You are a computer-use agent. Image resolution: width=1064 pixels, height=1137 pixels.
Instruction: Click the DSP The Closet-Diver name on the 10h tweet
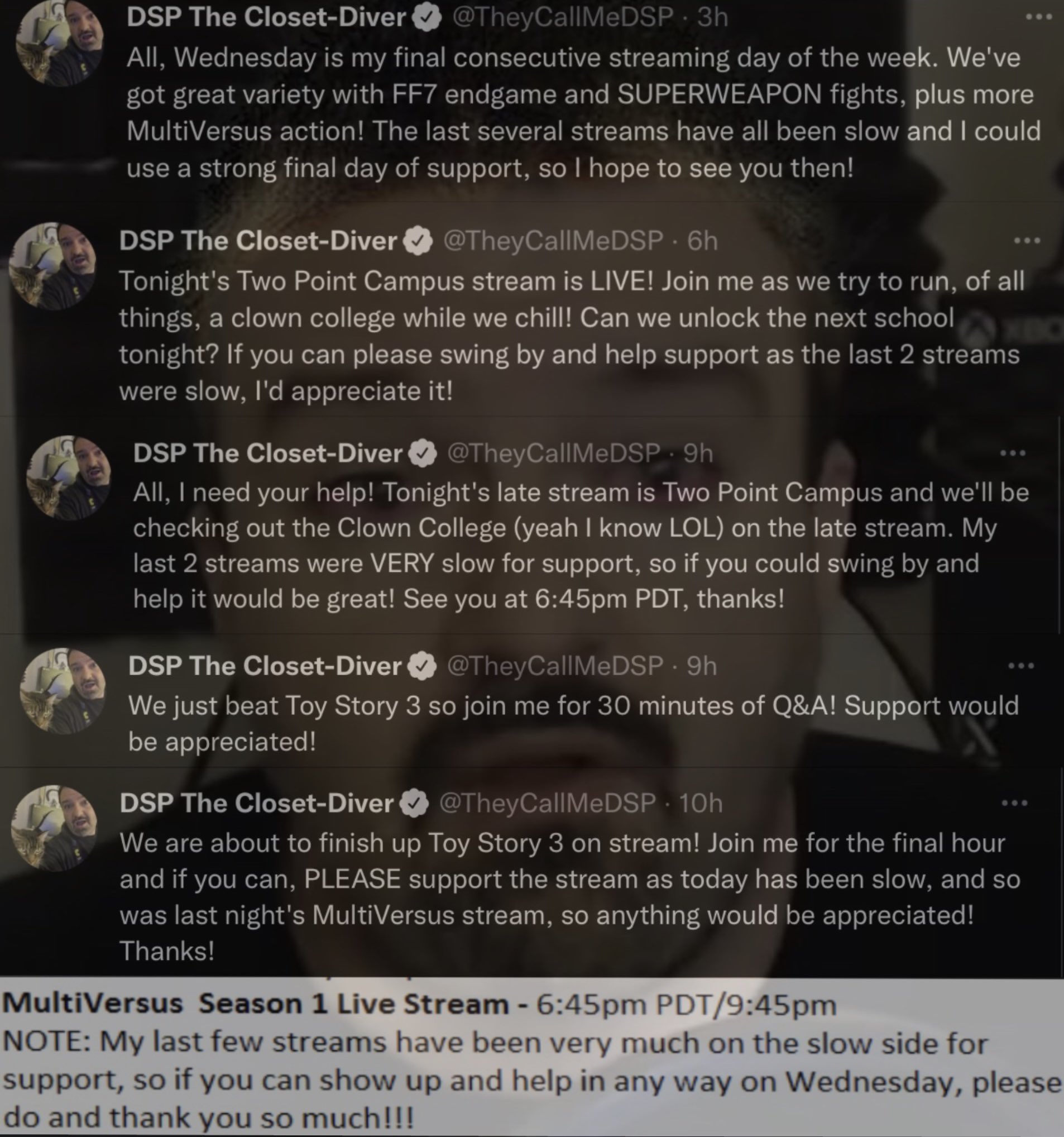(x=257, y=804)
